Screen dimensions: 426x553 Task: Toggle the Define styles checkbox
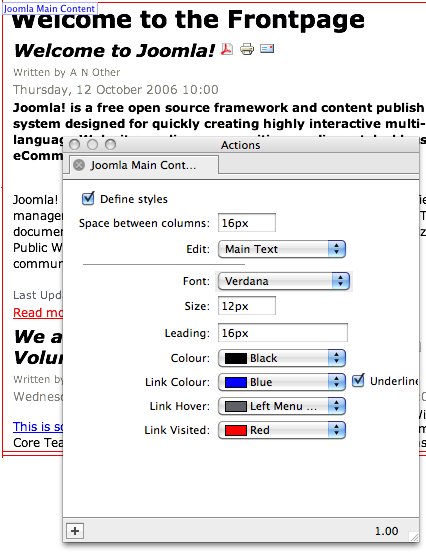pyautogui.click(x=88, y=199)
